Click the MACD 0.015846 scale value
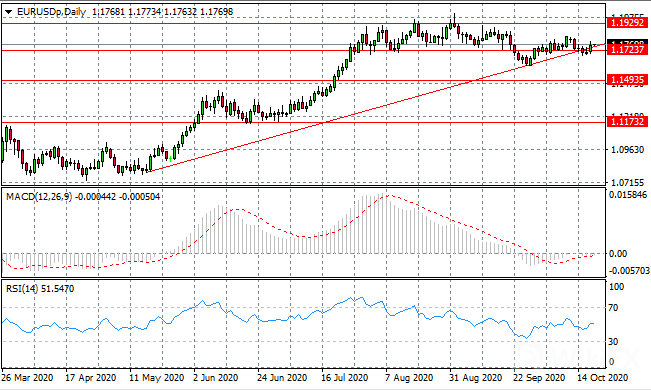 tap(627, 194)
